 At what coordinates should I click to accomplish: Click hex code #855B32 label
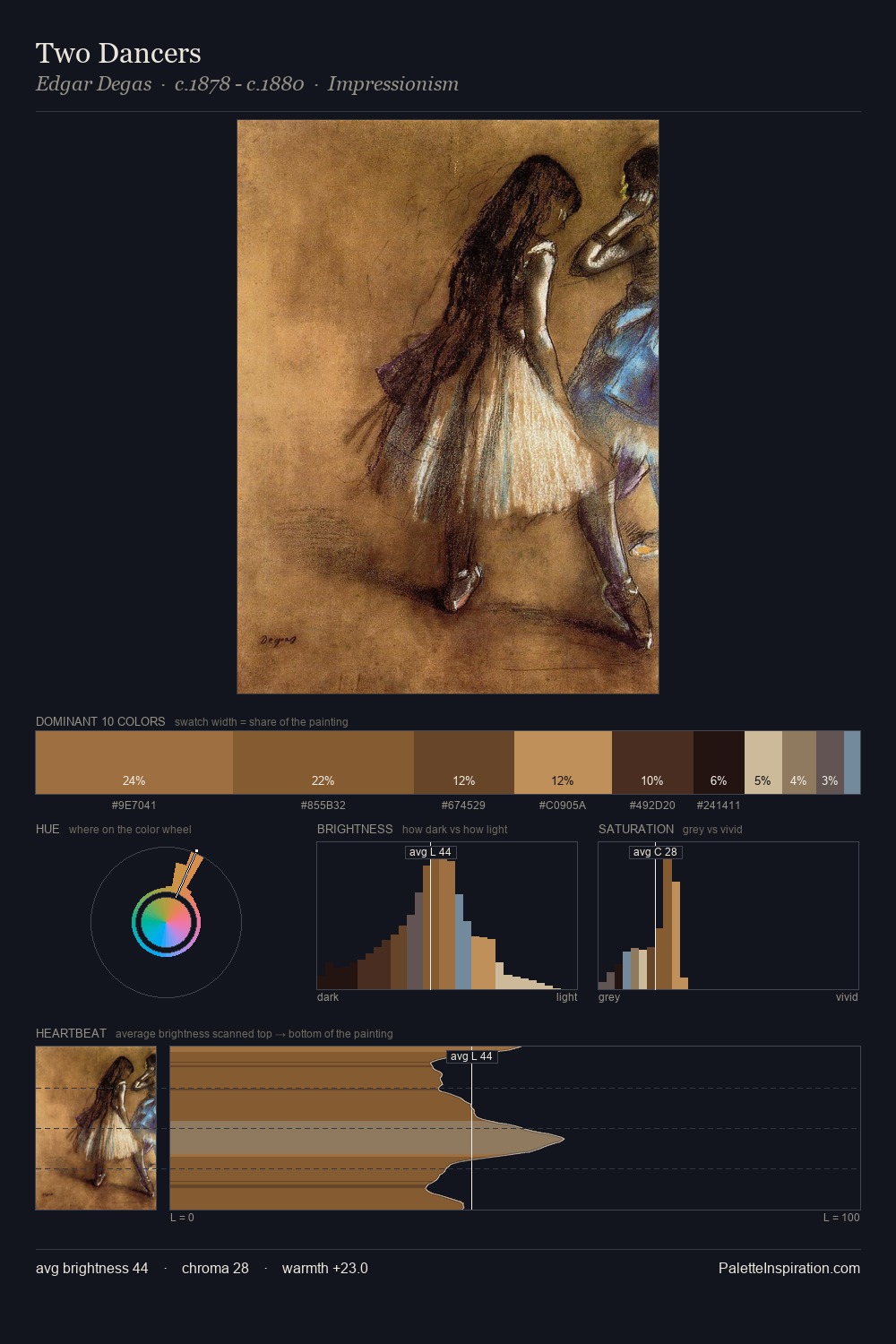click(323, 806)
